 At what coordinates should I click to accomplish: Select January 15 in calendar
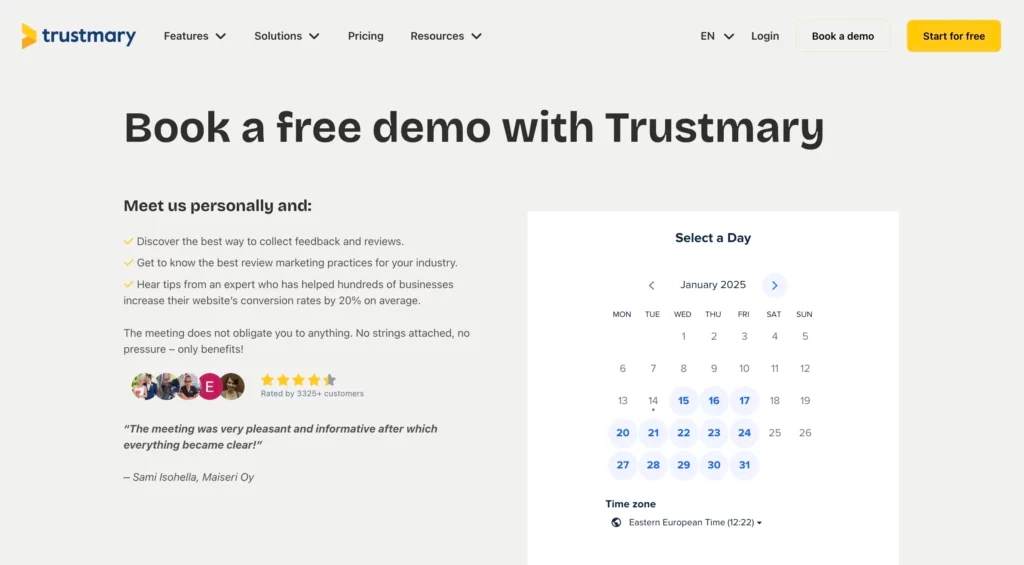point(683,400)
